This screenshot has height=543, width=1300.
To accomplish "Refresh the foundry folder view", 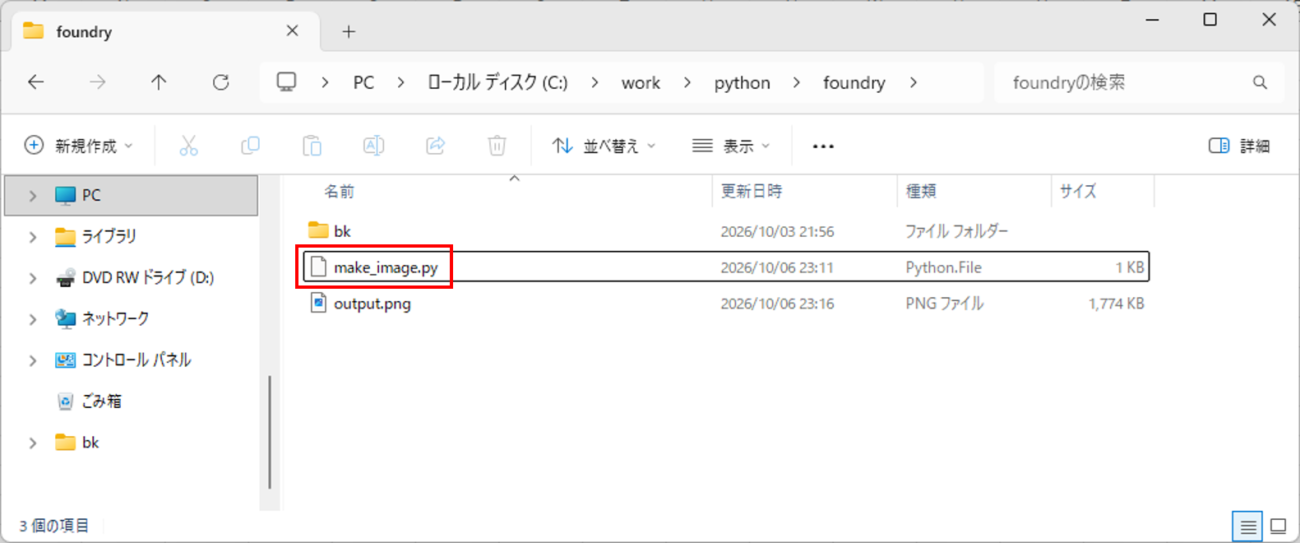I will click(221, 83).
